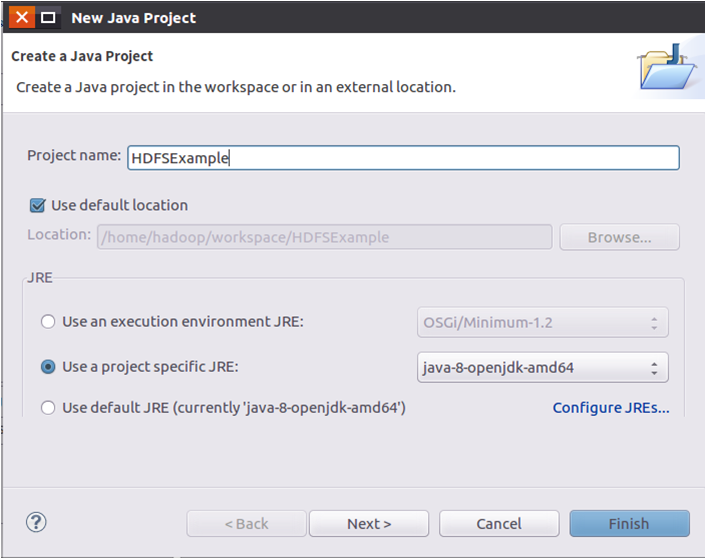Maximize the New Java Project window
This screenshot has height=559, width=706.
(48, 17)
